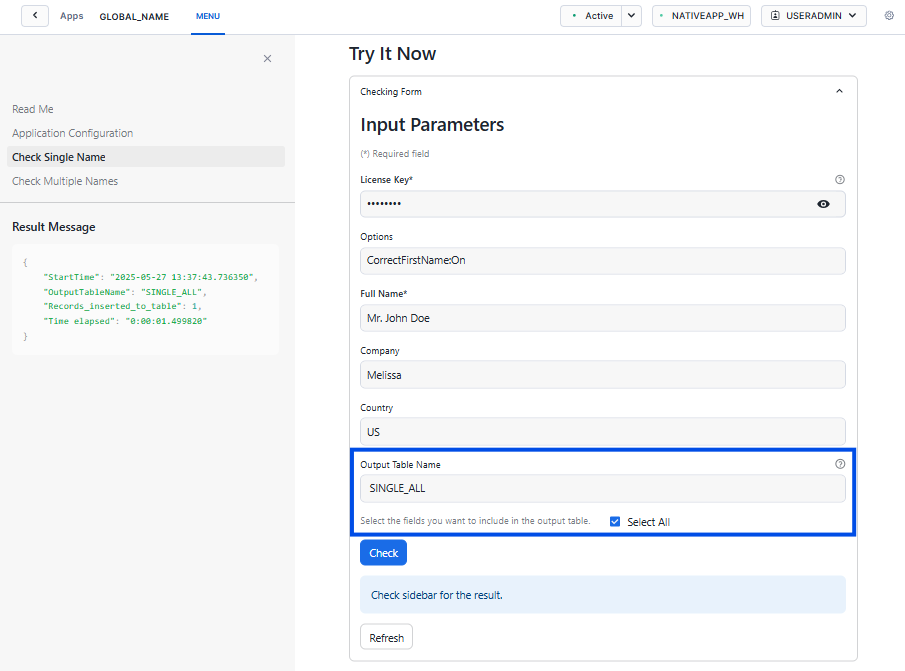Click the Input Parameters heading

[432, 125]
